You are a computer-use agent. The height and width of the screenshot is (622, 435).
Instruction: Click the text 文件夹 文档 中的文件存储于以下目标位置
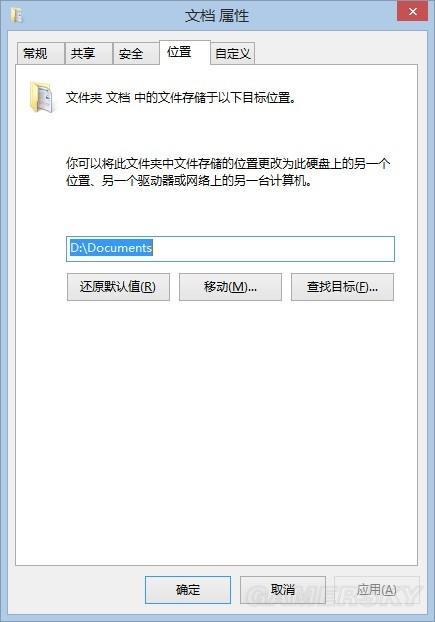click(x=181, y=98)
